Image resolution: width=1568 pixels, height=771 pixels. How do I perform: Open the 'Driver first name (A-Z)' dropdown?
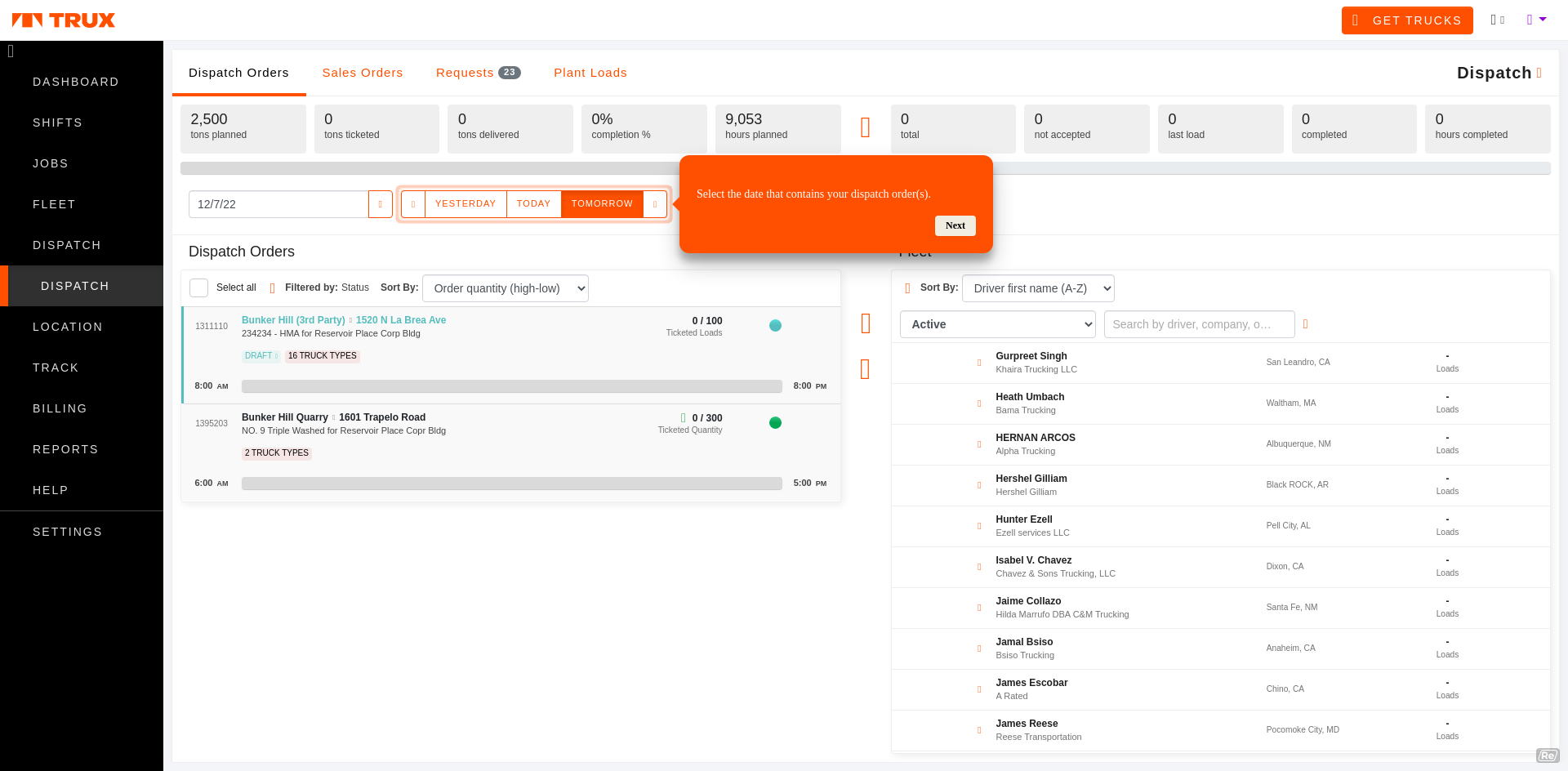[x=1038, y=287]
